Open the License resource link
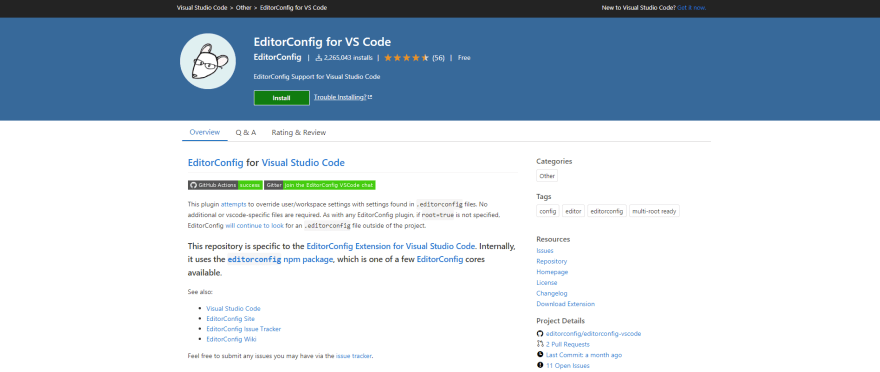The image size is (880, 372). (x=547, y=283)
